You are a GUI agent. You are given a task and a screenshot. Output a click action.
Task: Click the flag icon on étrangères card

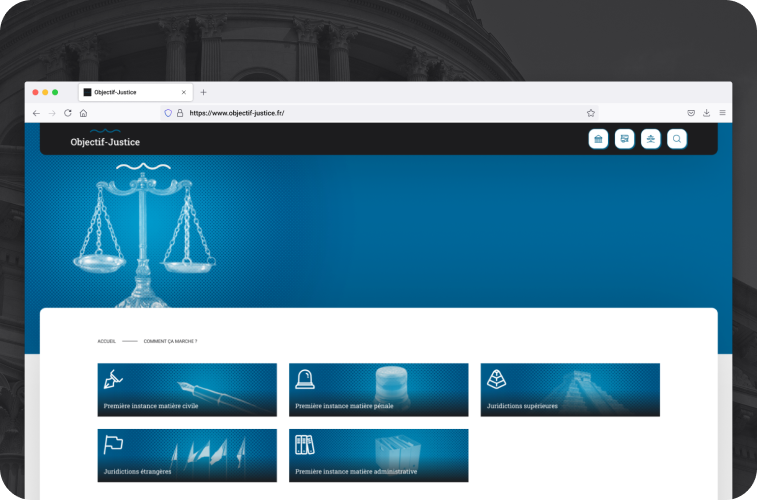(x=113, y=445)
